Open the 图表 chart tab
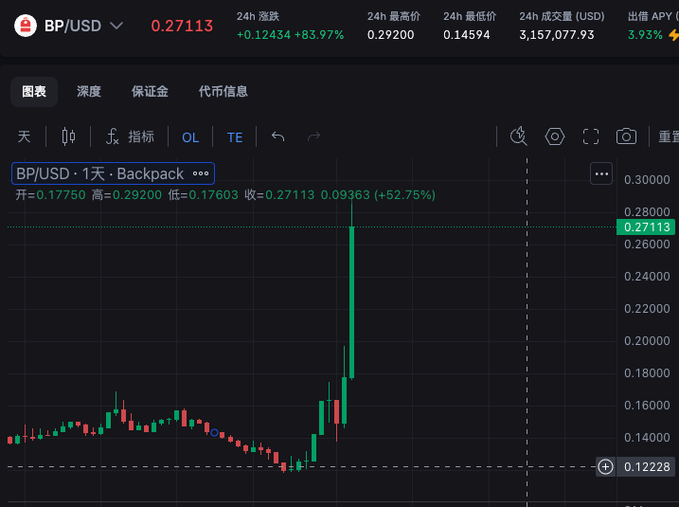Screen dimensions: 679x507 [34, 91]
